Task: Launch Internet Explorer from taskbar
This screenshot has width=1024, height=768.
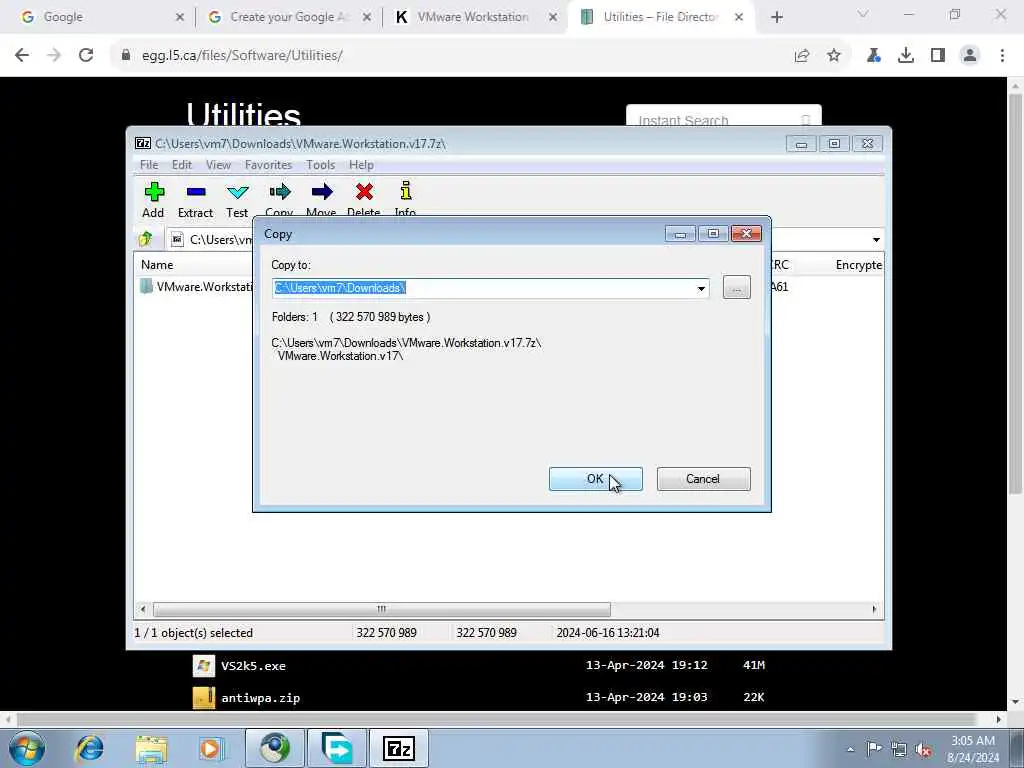Action: pos(89,748)
